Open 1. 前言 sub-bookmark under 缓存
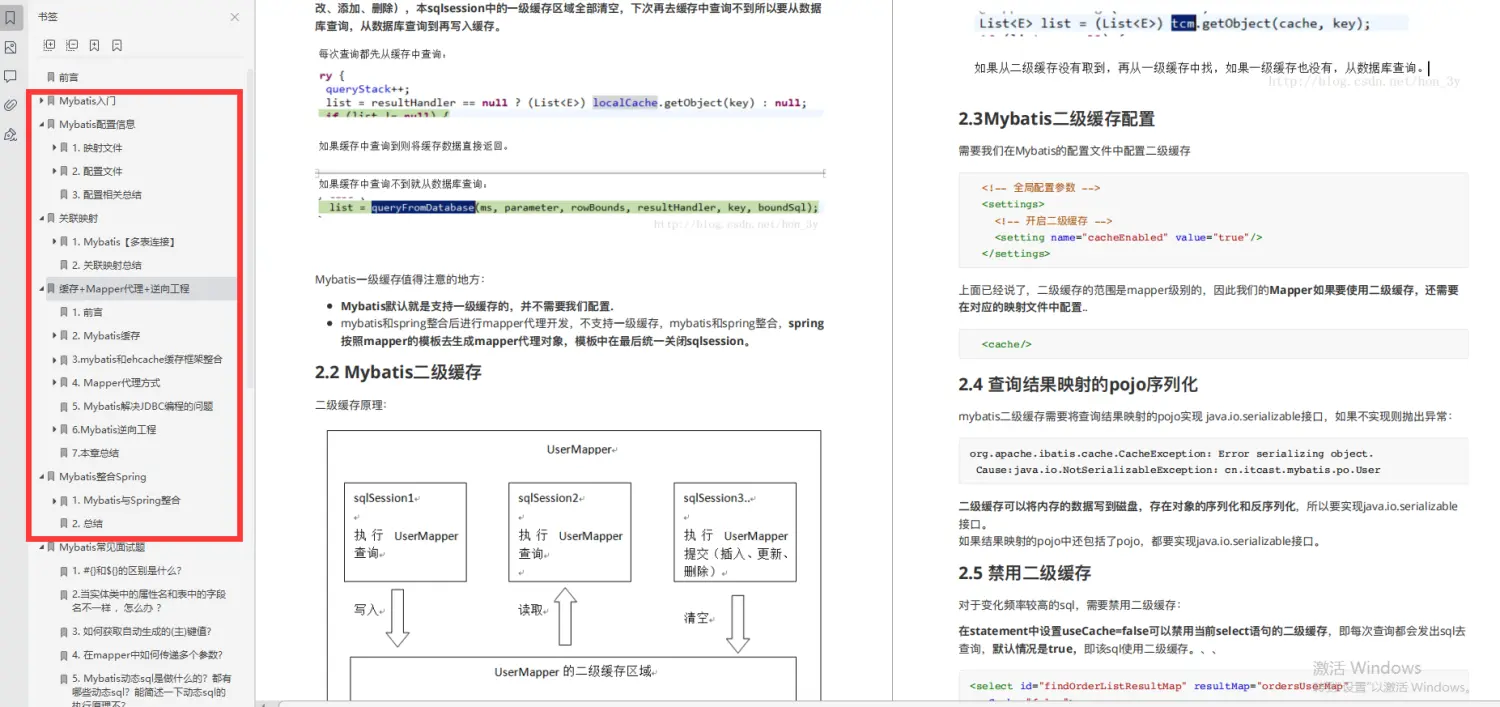 (x=87, y=312)
